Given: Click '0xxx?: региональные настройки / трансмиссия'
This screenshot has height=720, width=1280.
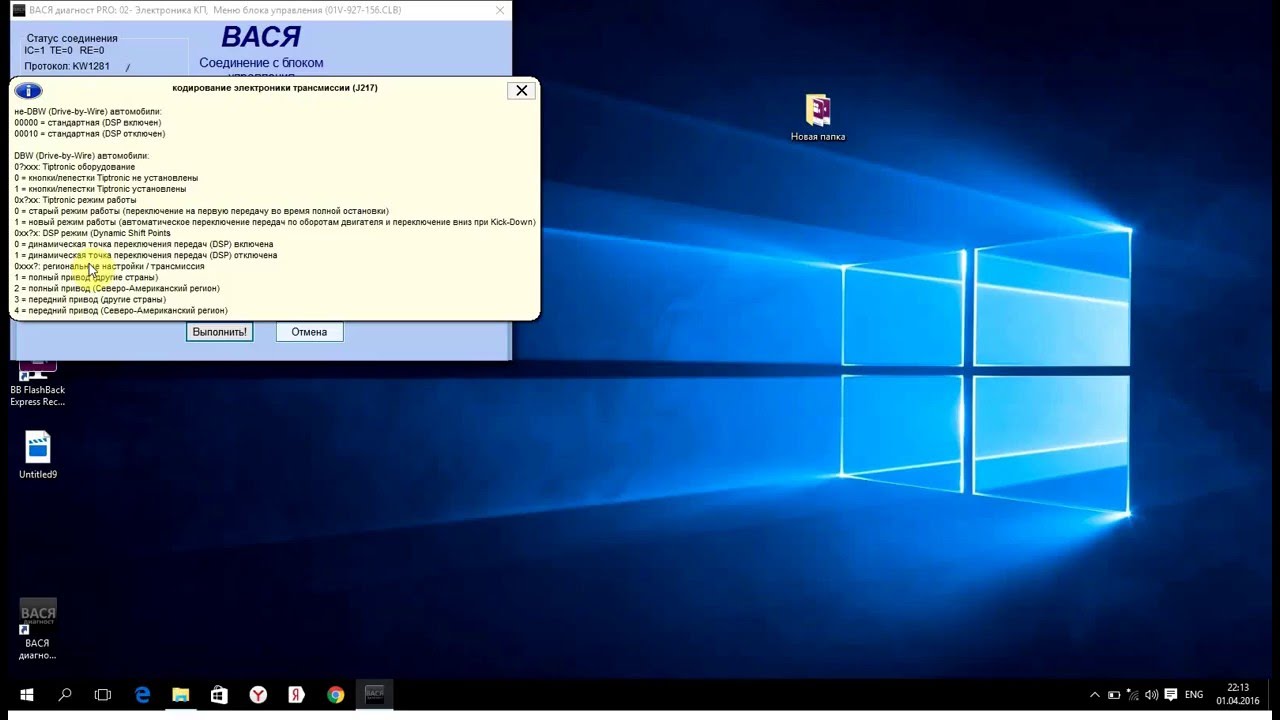Looking at the screenshot, I should pyautogui.click(x=109, y=266).
